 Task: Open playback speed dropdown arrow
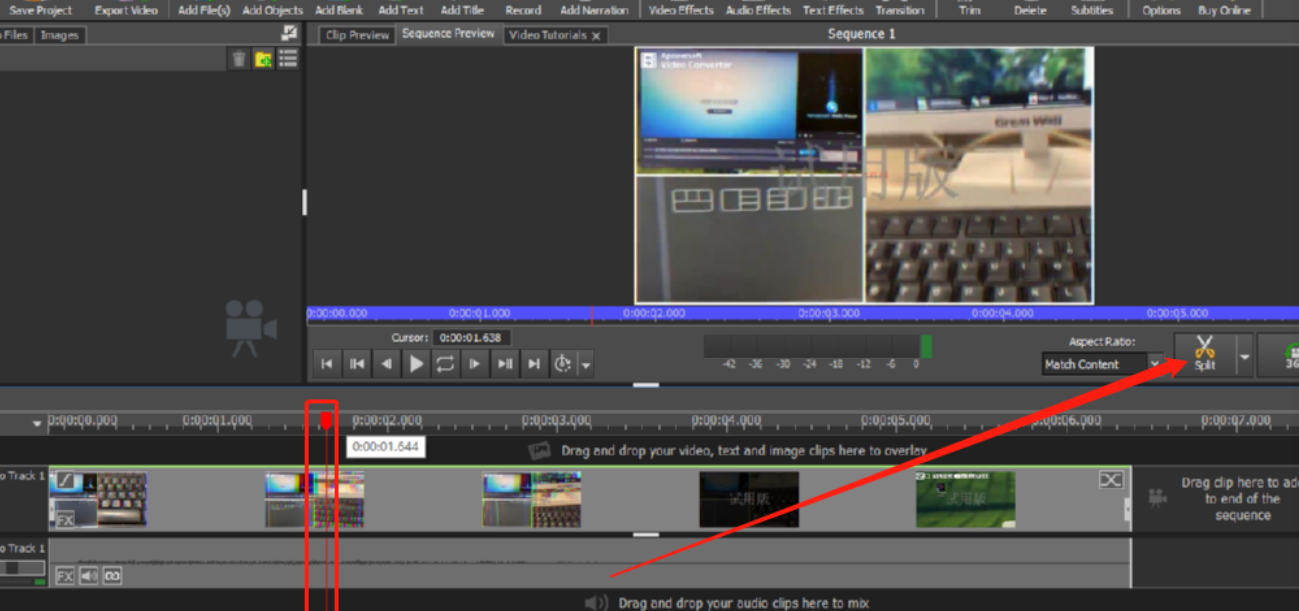(586, 365)
